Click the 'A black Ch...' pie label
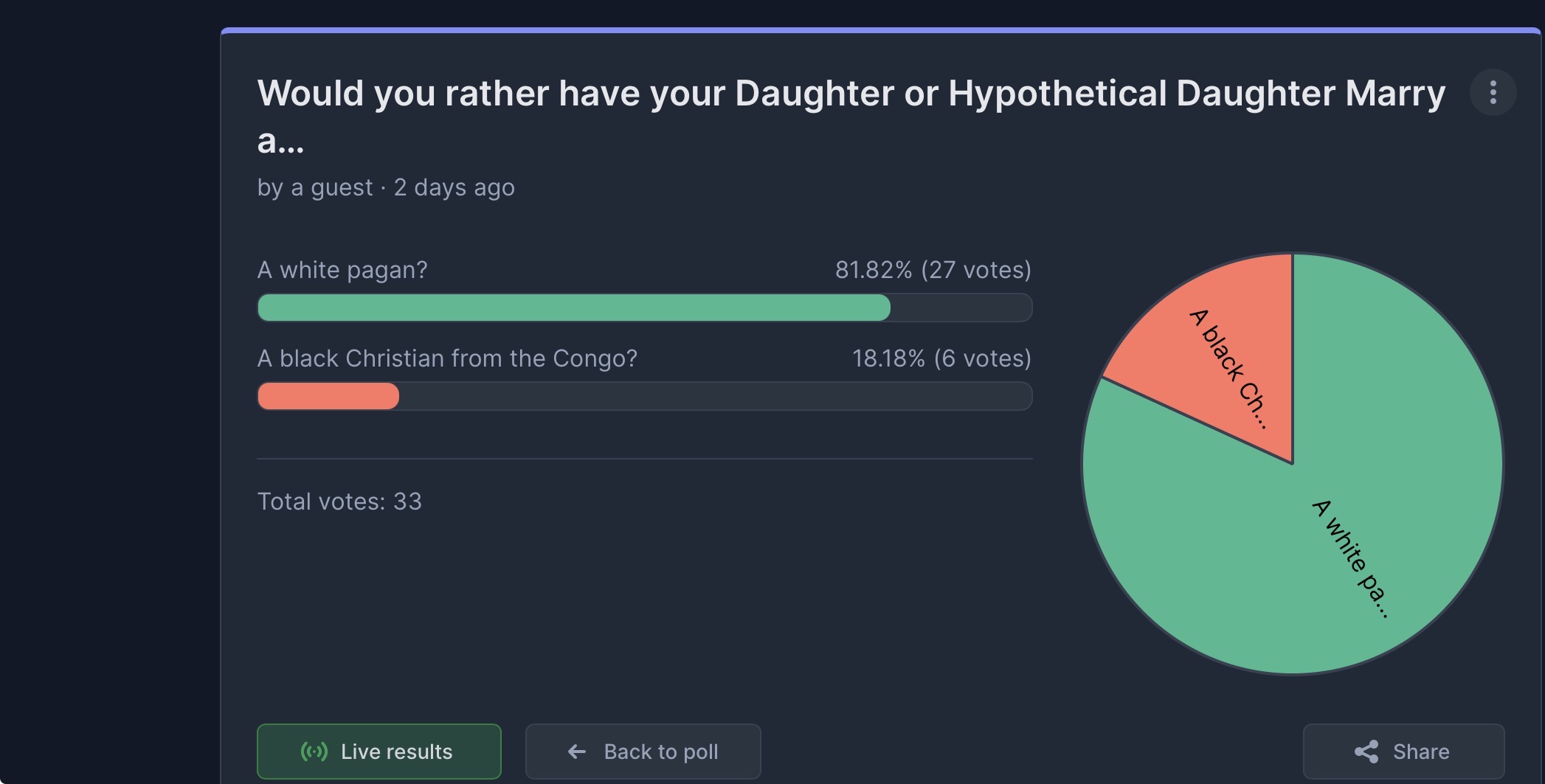This screenshot has width=1545, height=784. [1229, 369]
